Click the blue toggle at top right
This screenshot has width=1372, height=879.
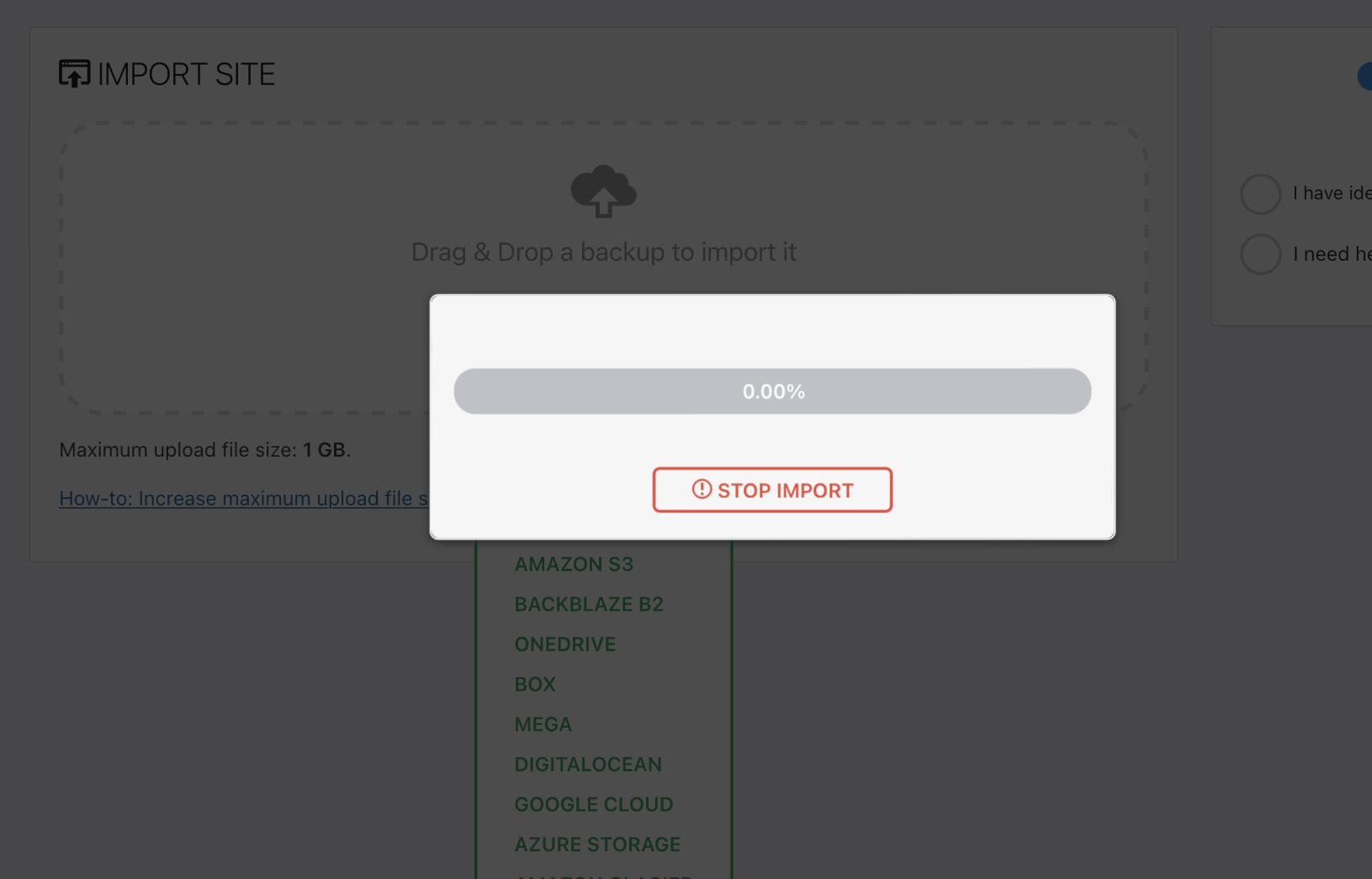pyautogui.click(x=1364, y=77)
